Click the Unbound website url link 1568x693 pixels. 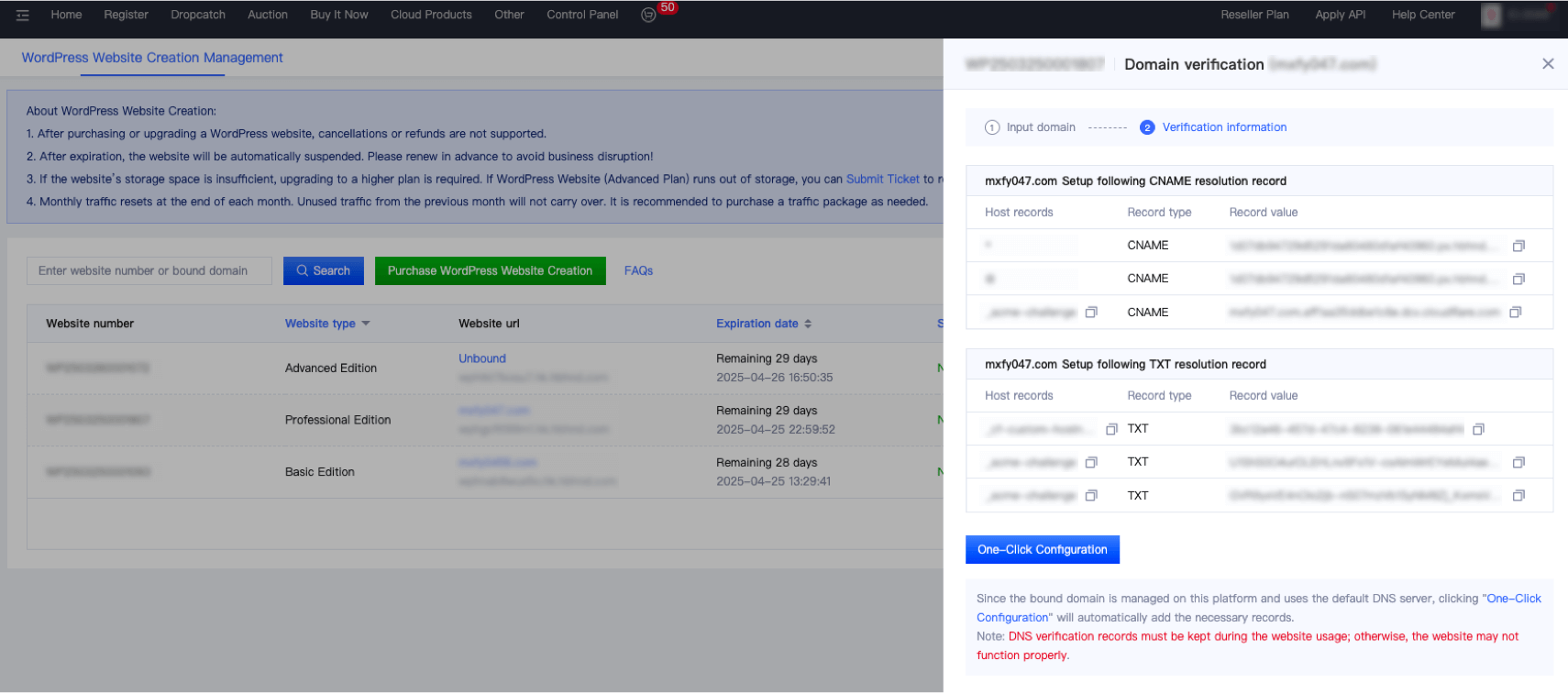point(482,358)
